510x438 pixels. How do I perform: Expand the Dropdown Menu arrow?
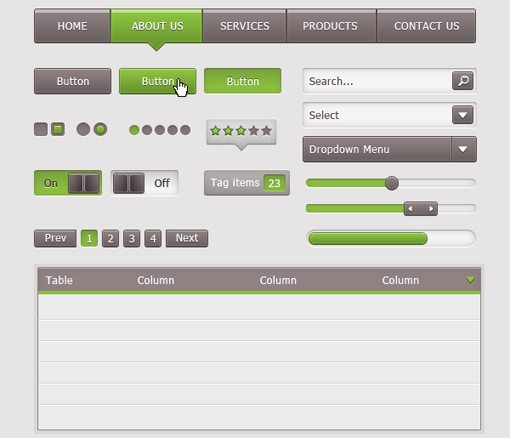coord(463,149)
